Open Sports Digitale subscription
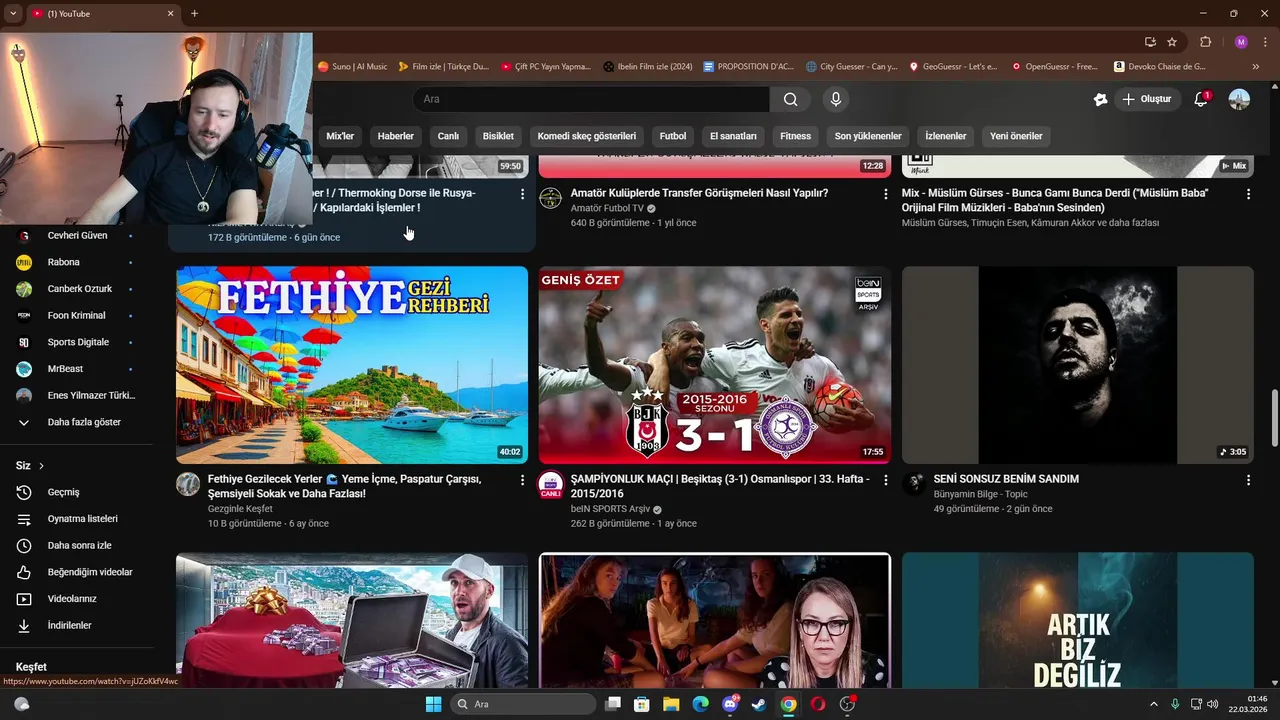The image size is (1280, 720). (x=76, y=342)
